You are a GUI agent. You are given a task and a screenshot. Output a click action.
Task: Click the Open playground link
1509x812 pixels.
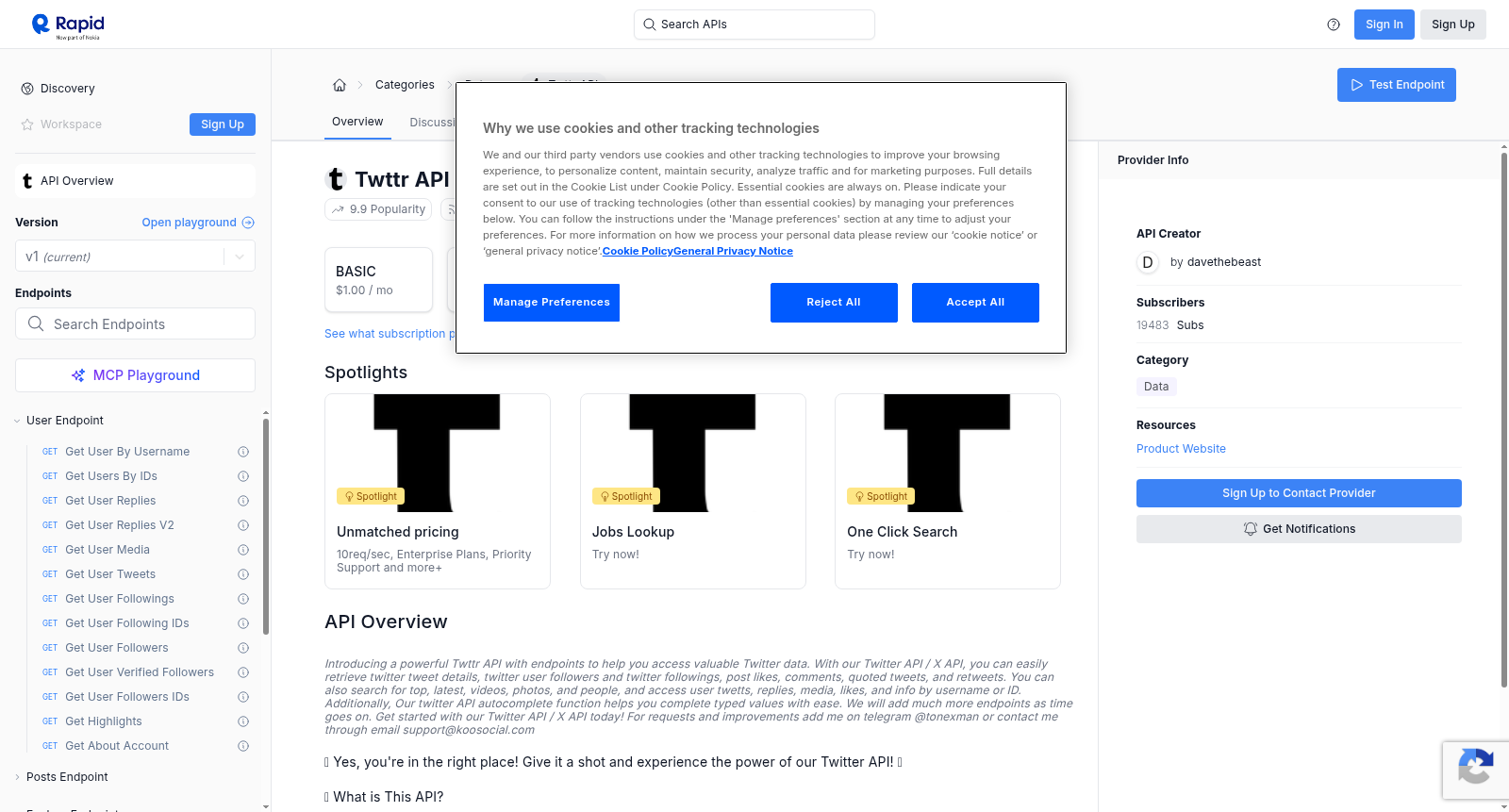pos(198,223)
